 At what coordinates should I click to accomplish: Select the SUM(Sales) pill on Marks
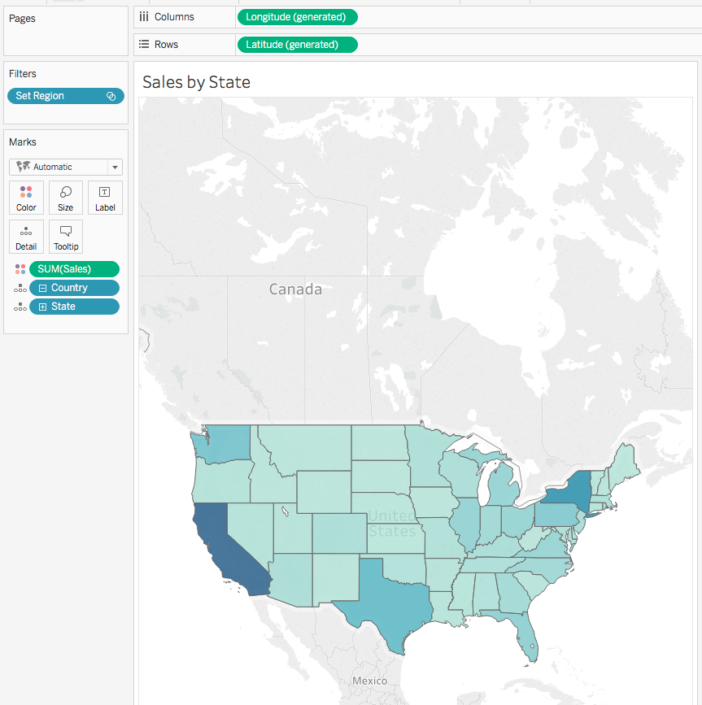click(75, 269)
